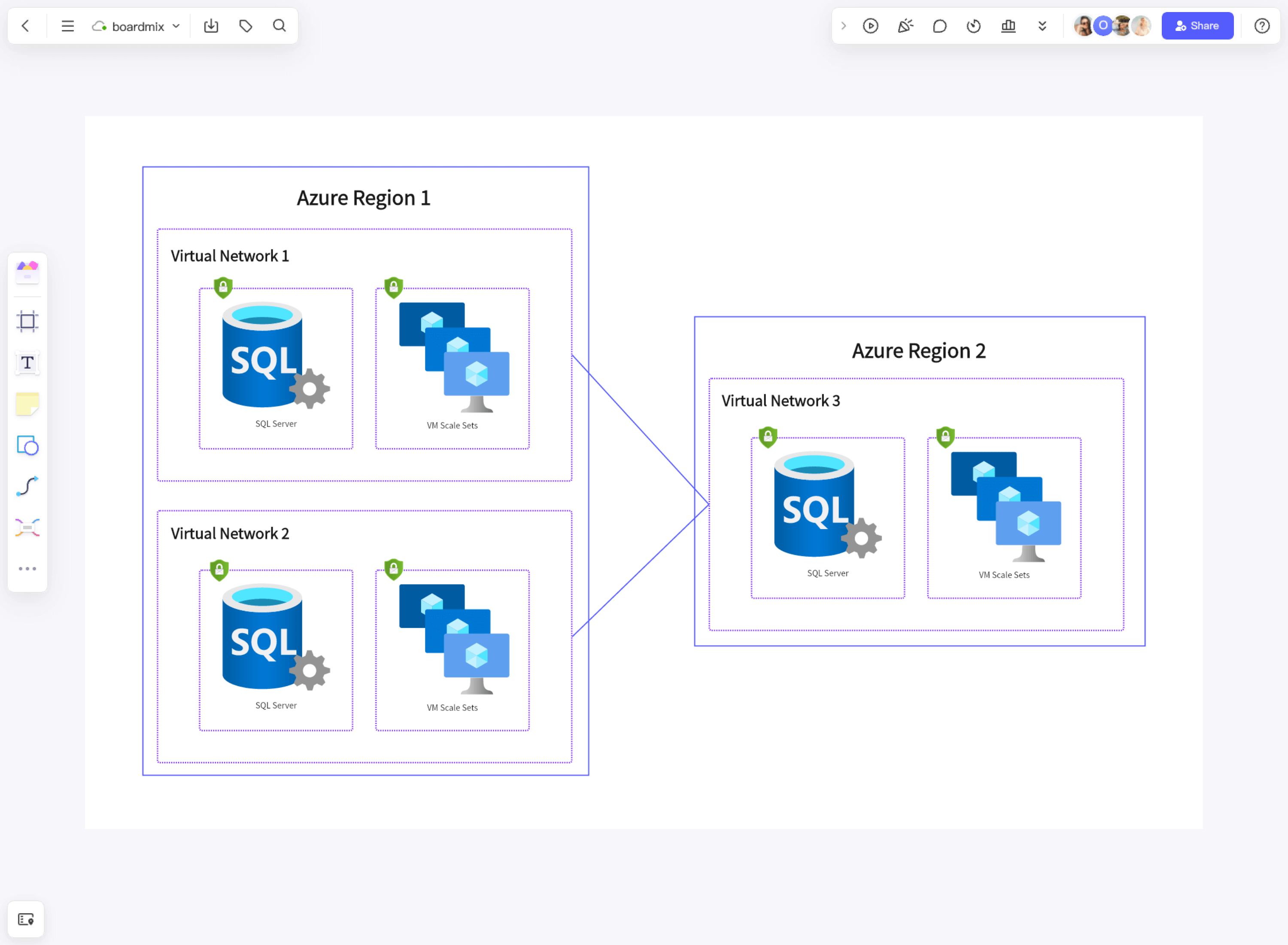The height and width of the screenshot is (945, 1288).
Task: Click VM Scale Sets icon in Virtual Network 3
Action: pyautogui.click(x=1006, y=507)
